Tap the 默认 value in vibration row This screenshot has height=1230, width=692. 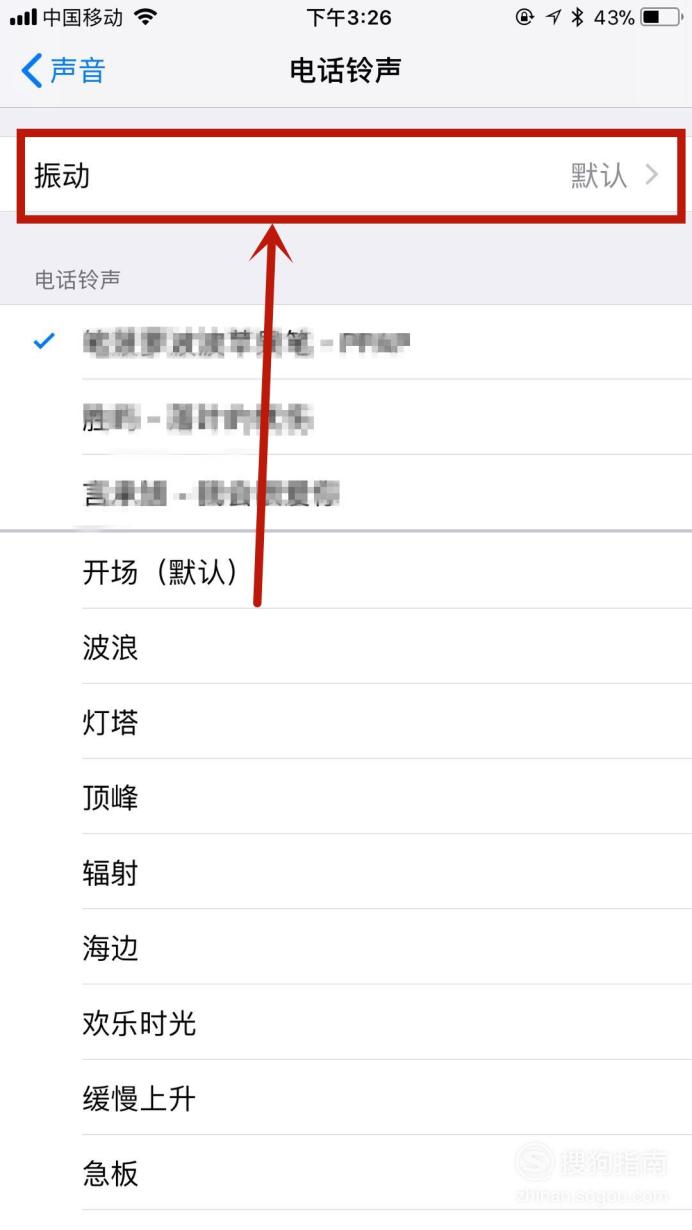(x=599, y=176)
